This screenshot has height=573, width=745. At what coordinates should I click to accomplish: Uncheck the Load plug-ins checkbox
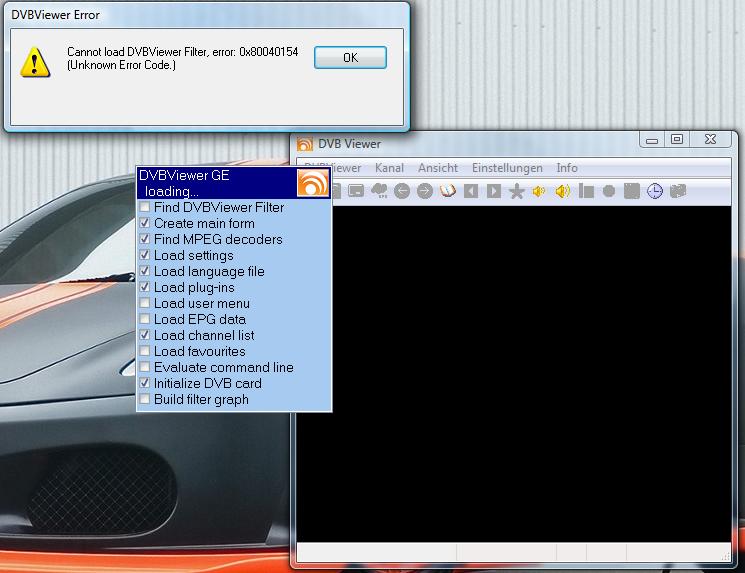pyautogui.click(x=145, y=288)
